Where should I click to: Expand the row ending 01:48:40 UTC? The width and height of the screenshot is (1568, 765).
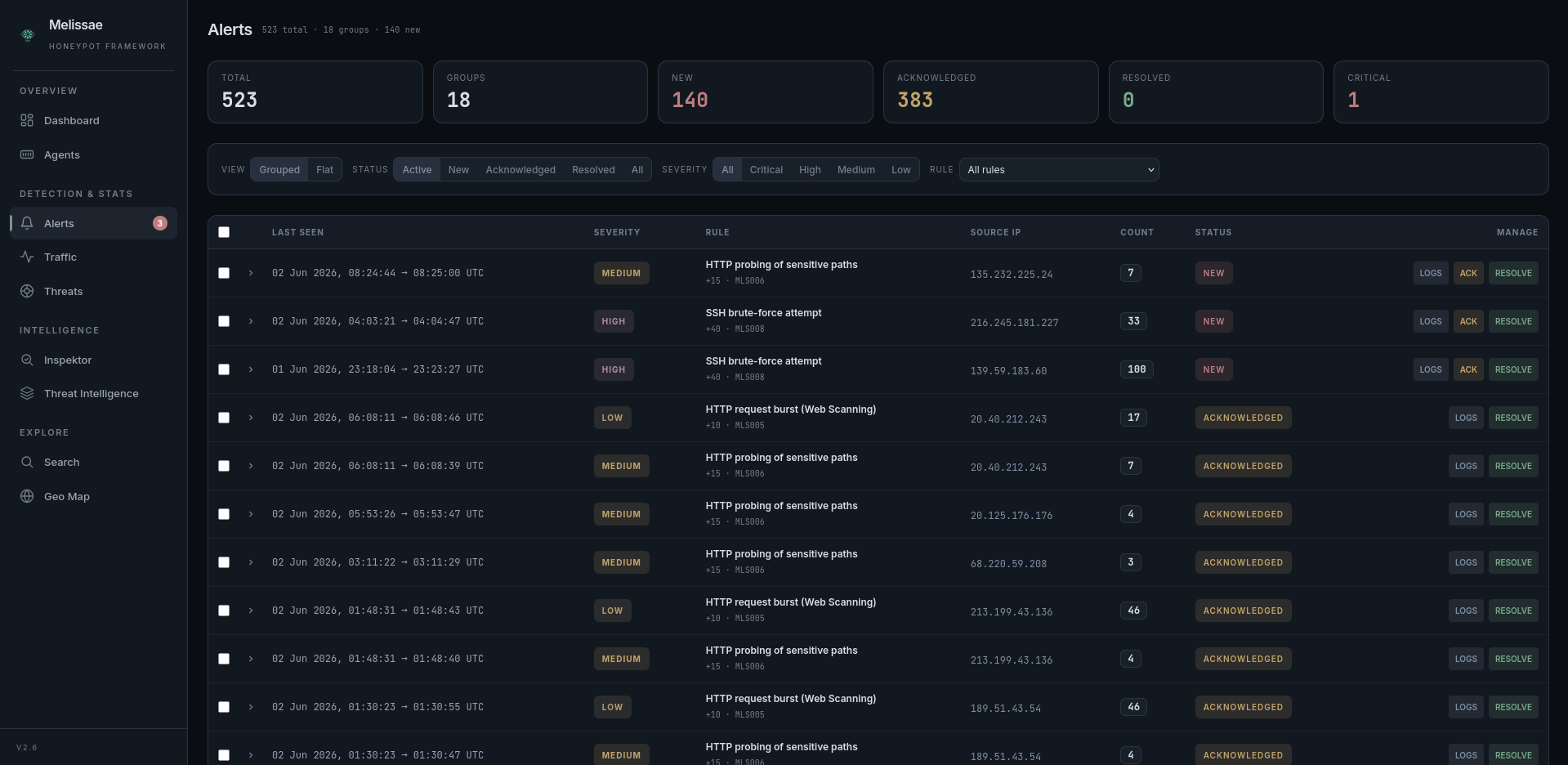point(251,659)
